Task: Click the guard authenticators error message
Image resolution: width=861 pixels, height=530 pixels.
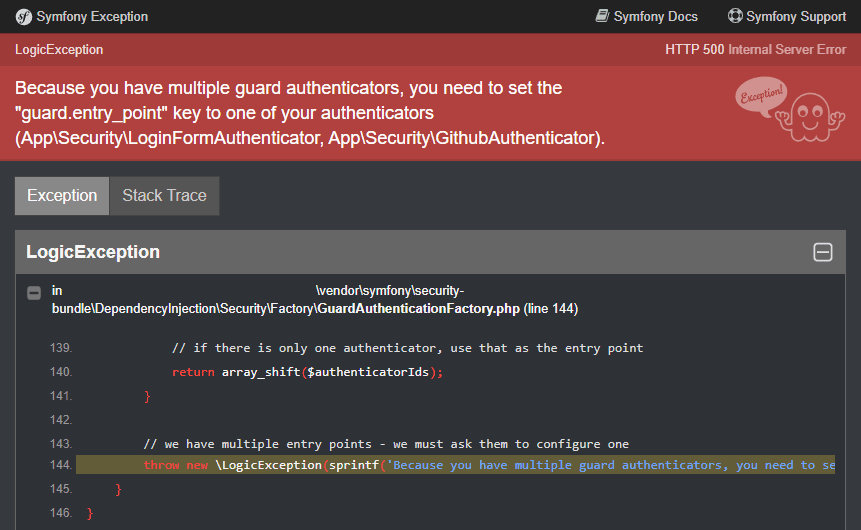Action: point(310,113)
